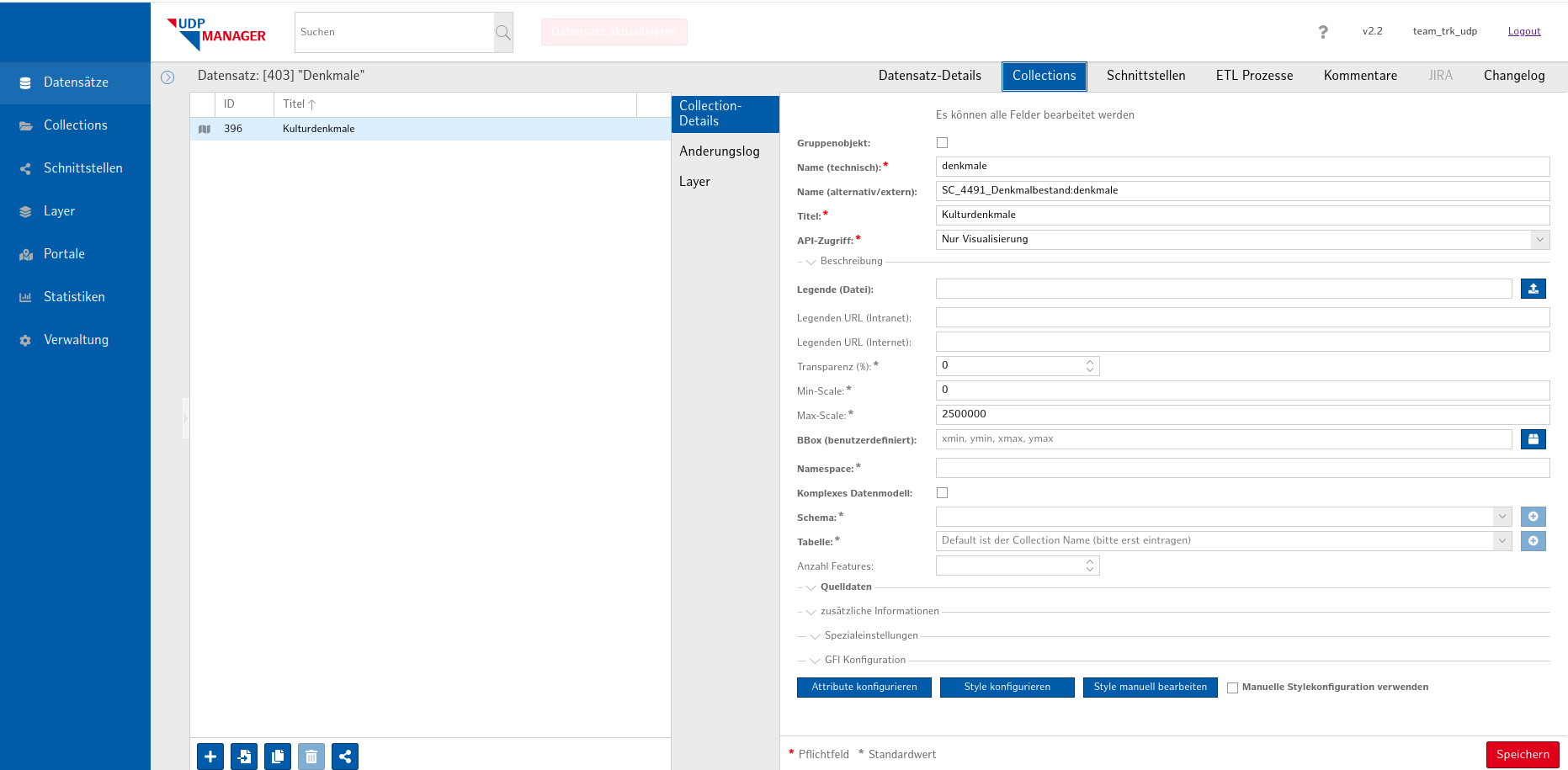Image resolution: width=1568 pixels, height=770 pixels.
Task: Add new schema with plus icon
Action: pyautogui.click(x=1533, y=517)
